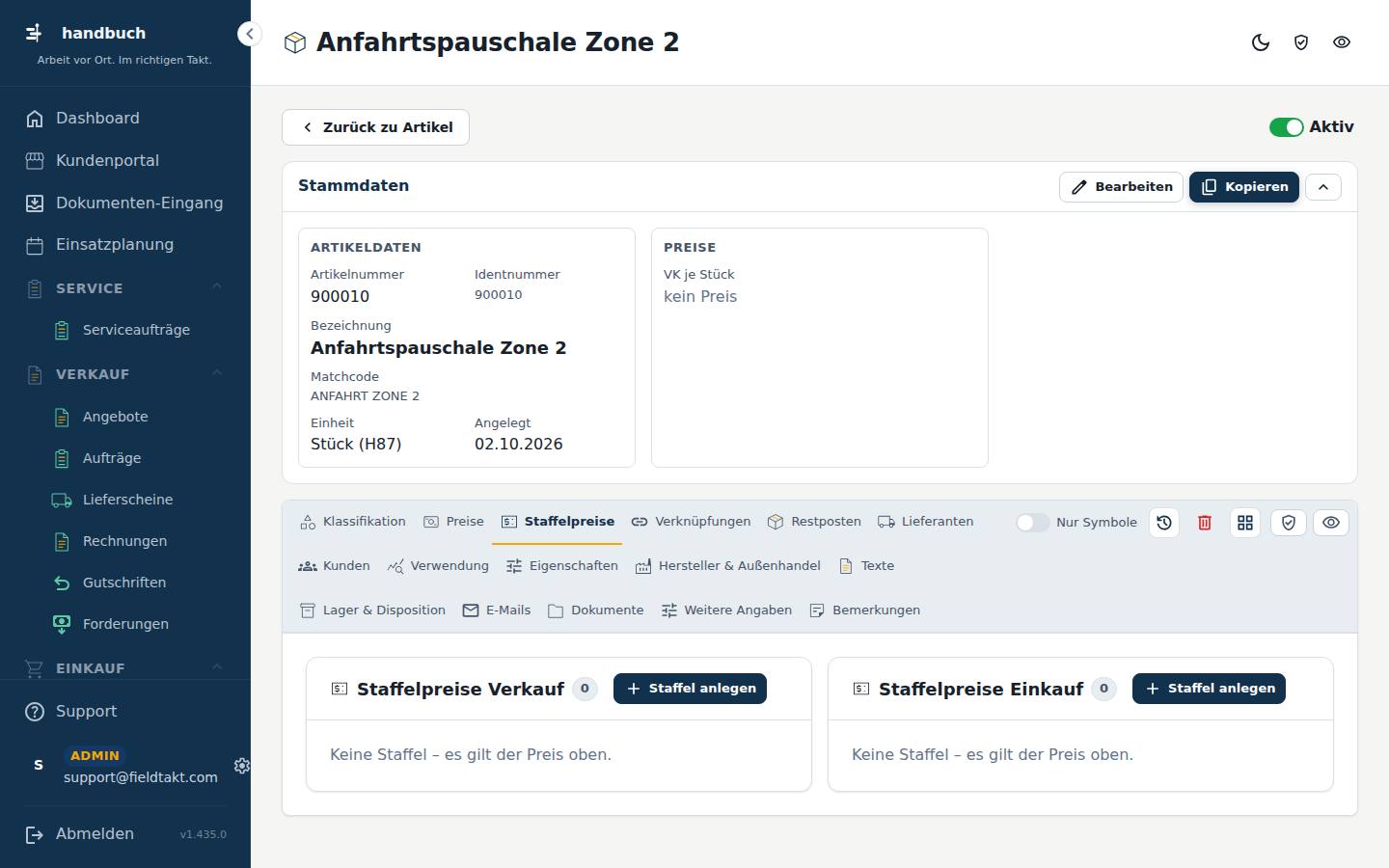Viewport: 1389px width, 868px height.
Task: Toggle dark mode moon icon
Action: tap(1261, 42)
